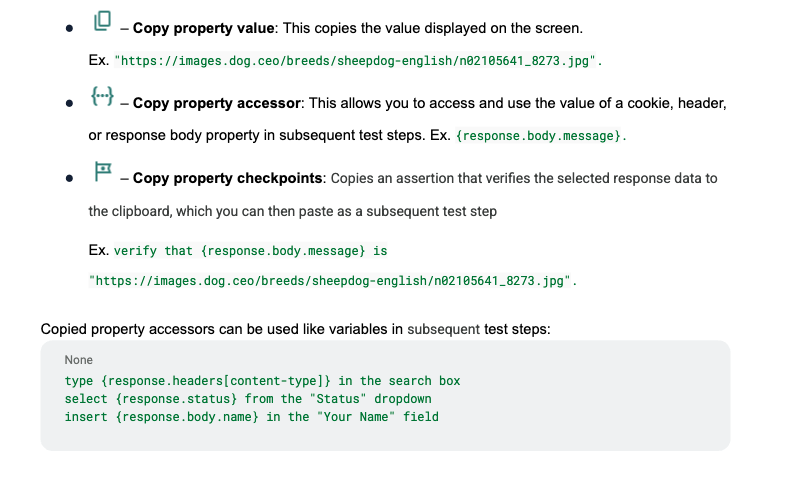Click "the clipboard, which you can then paste" sentence
The width and height of the screenshot is (812, 487).
tap(292, 212)
